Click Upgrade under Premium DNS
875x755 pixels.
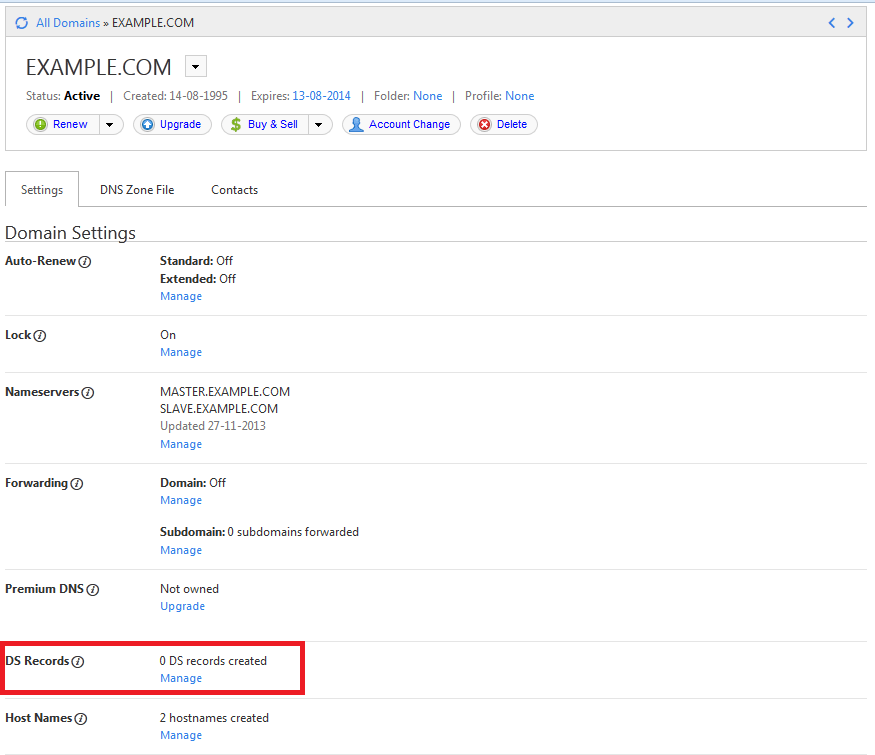pos(182,606)
